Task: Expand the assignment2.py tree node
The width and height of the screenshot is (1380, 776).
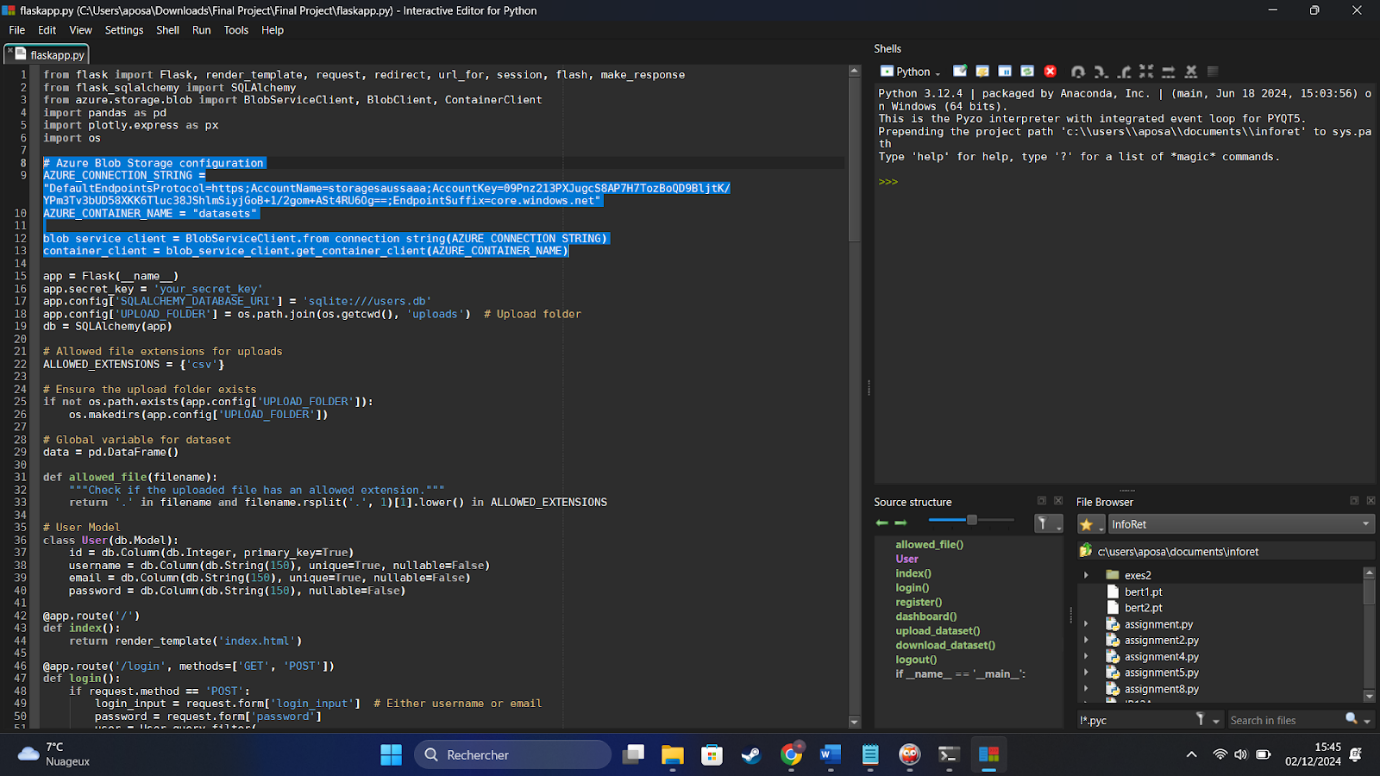Action: [1086, 640]
